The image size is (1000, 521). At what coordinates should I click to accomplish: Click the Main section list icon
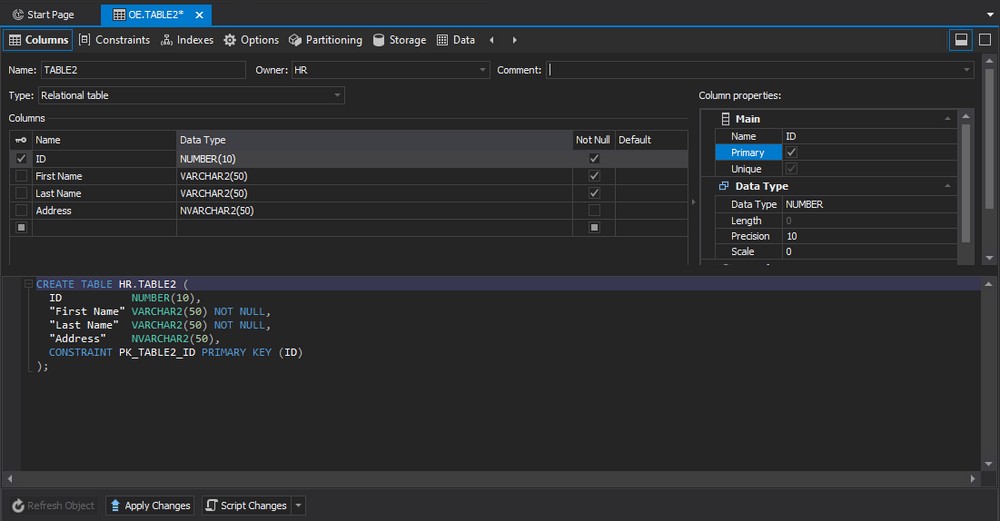[725, 119]
